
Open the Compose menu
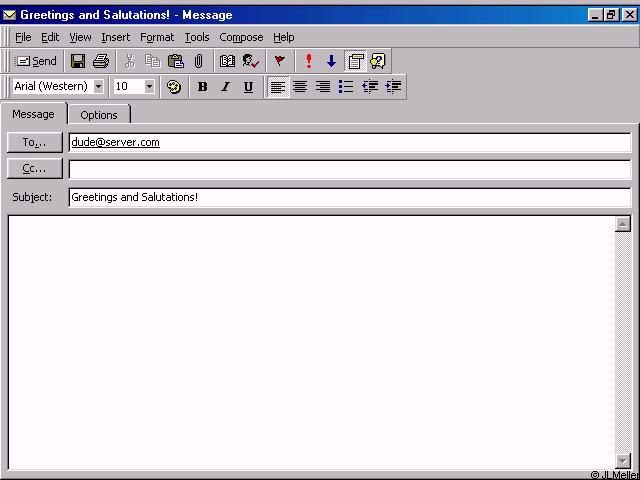[241, 38]
